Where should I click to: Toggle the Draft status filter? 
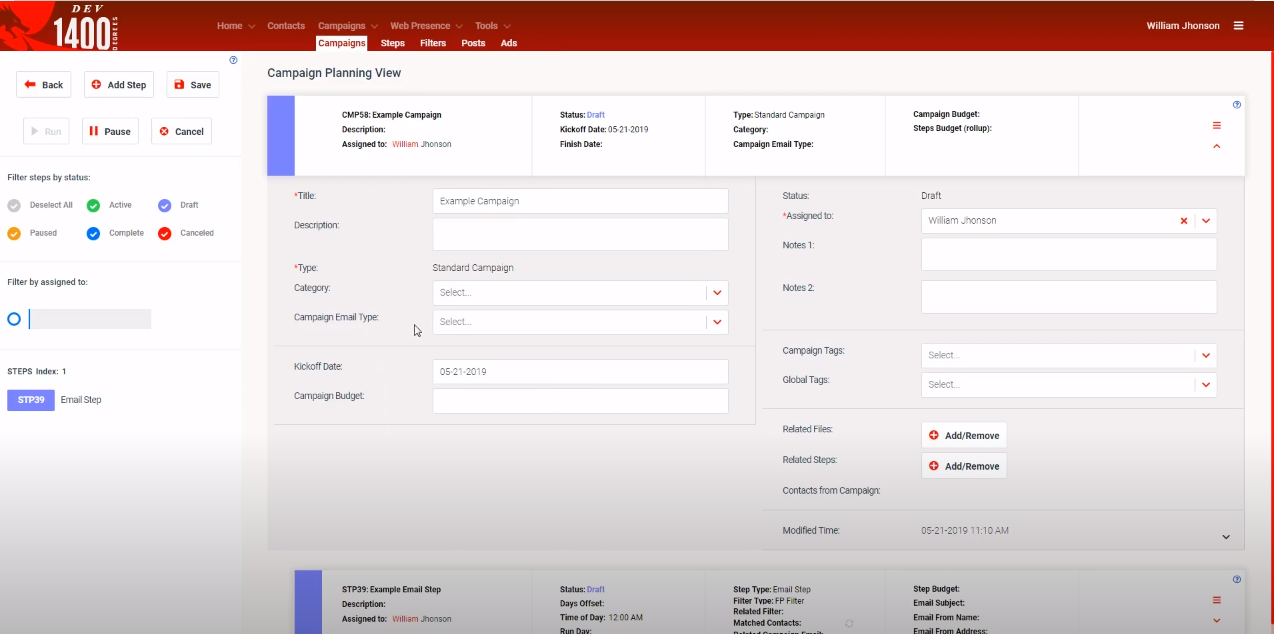pyautogui.click(x=165, y=205)
